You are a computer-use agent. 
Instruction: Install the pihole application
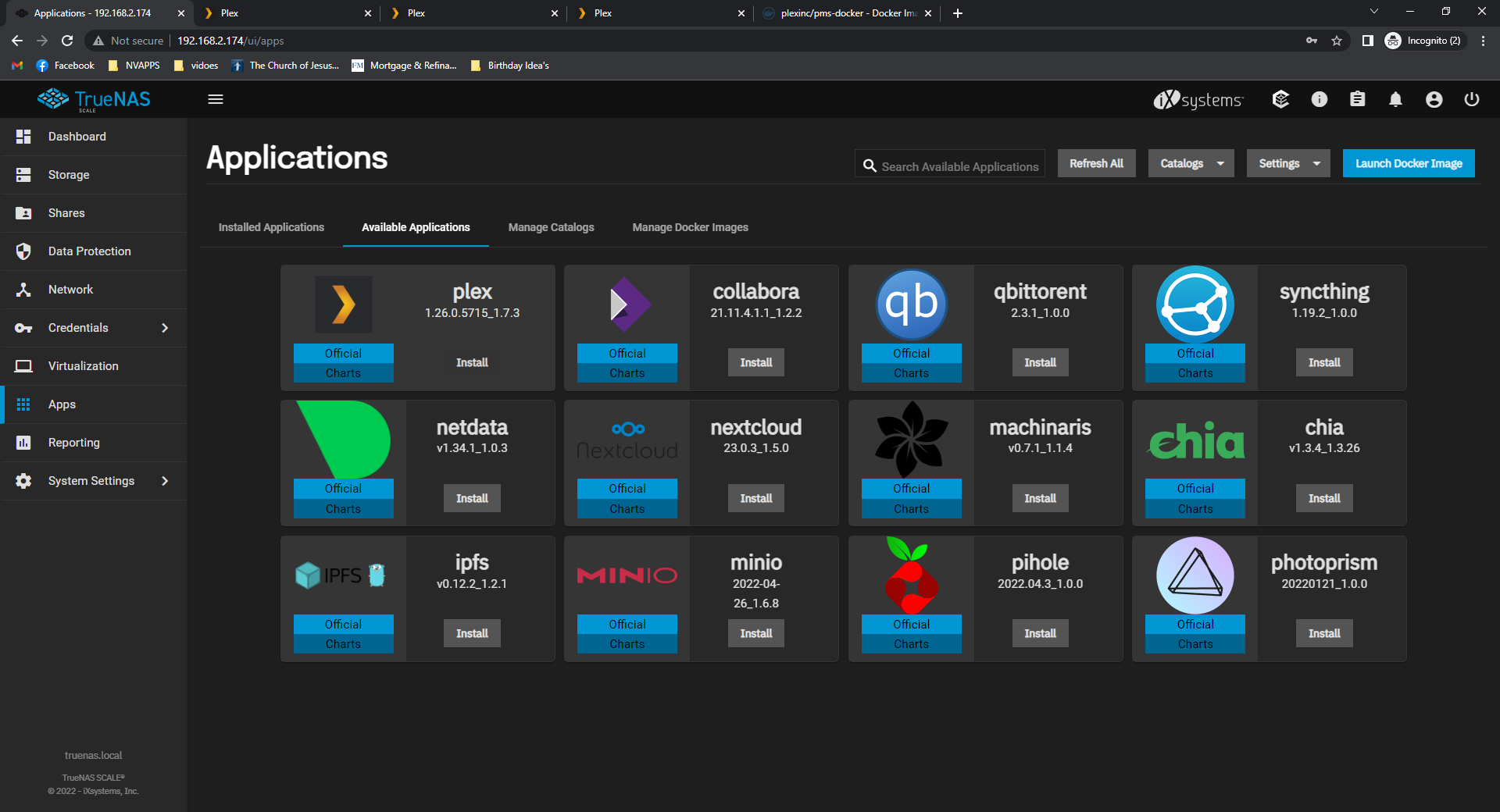click(x=1040, y=633)
